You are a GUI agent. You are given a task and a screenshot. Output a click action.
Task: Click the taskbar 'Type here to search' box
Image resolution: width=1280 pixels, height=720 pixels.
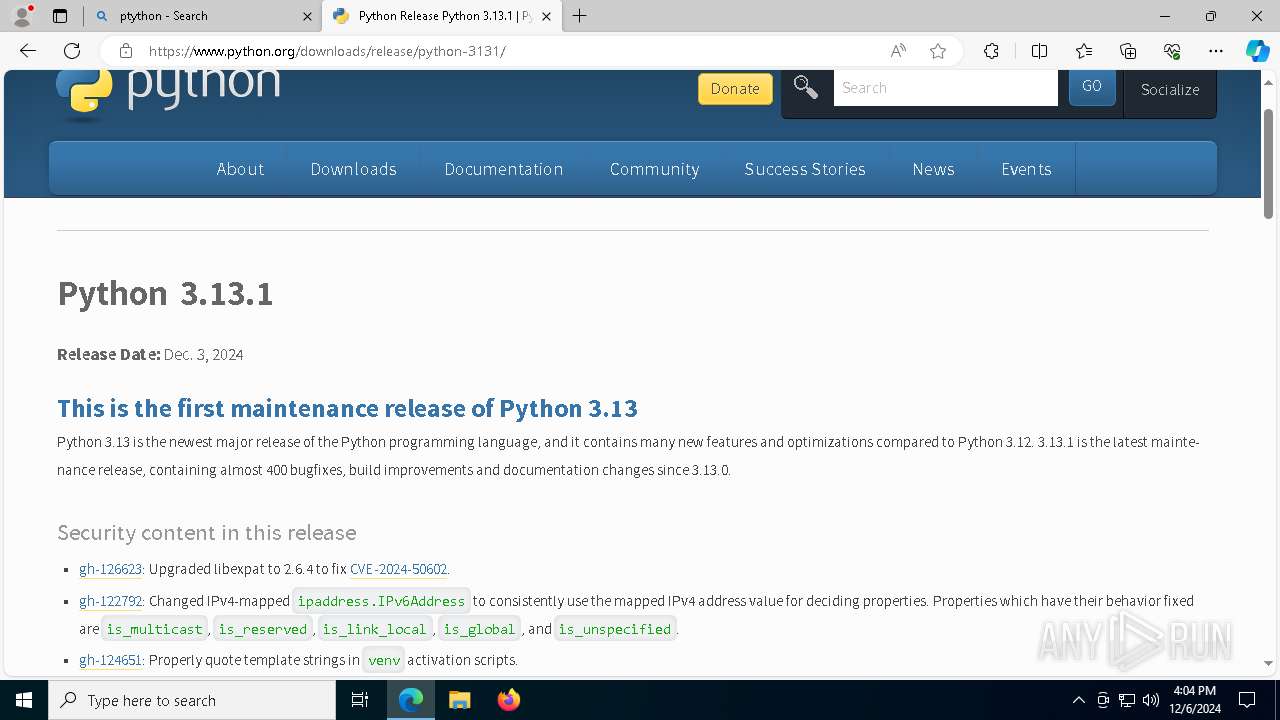point(192,700)
